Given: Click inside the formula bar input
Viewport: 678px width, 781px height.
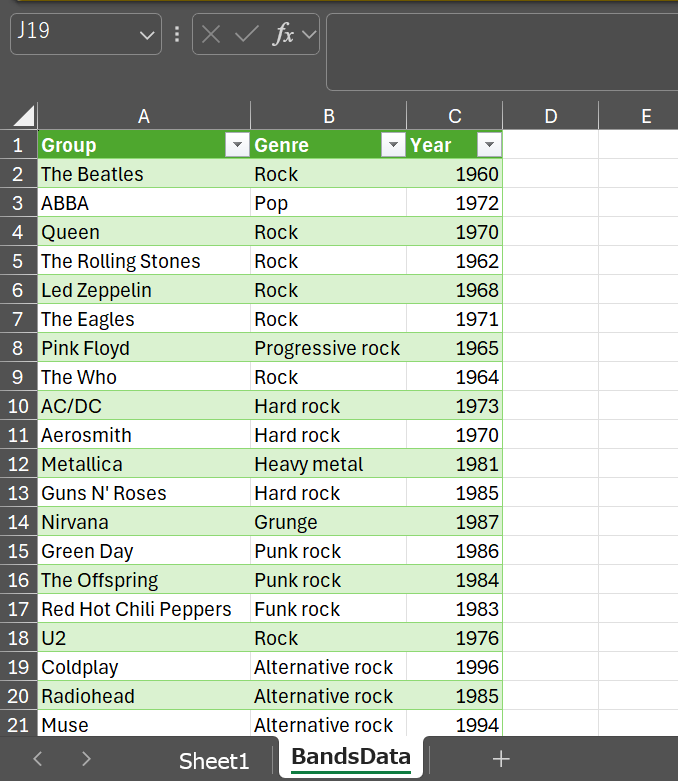Looking at the screenshot, I should point(502,52).
